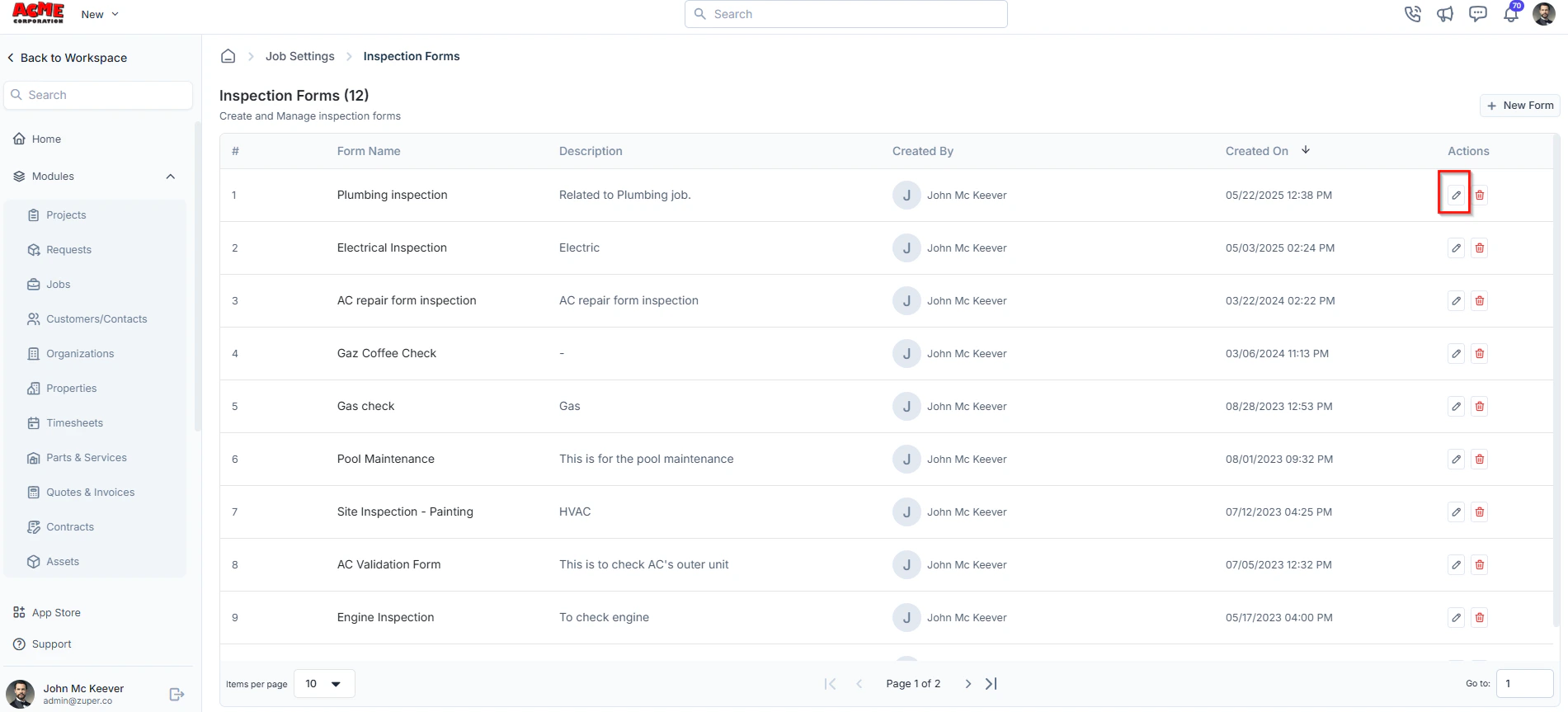Image resolution: width=1568 pixels, height=712 pixels.
Task: Focus the sidebar Search field
Action: (98, 95)
